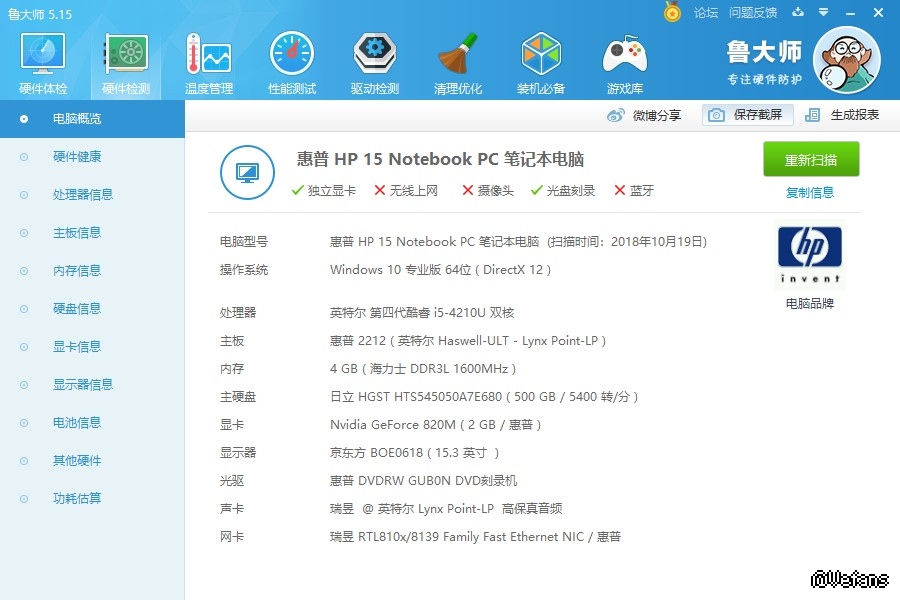Generate a report with 生成报表
The image size is (900, 600).
(843, 115)
